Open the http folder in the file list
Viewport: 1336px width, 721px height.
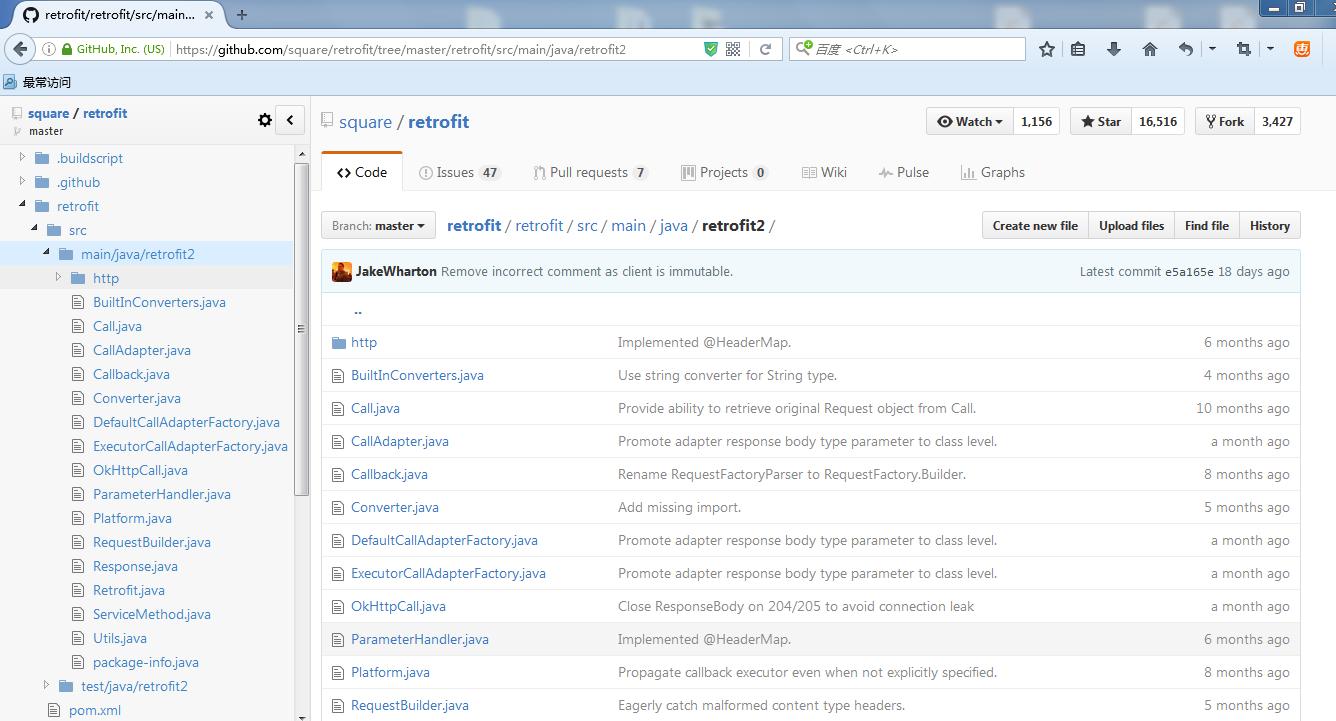click(x=364, y=342)
